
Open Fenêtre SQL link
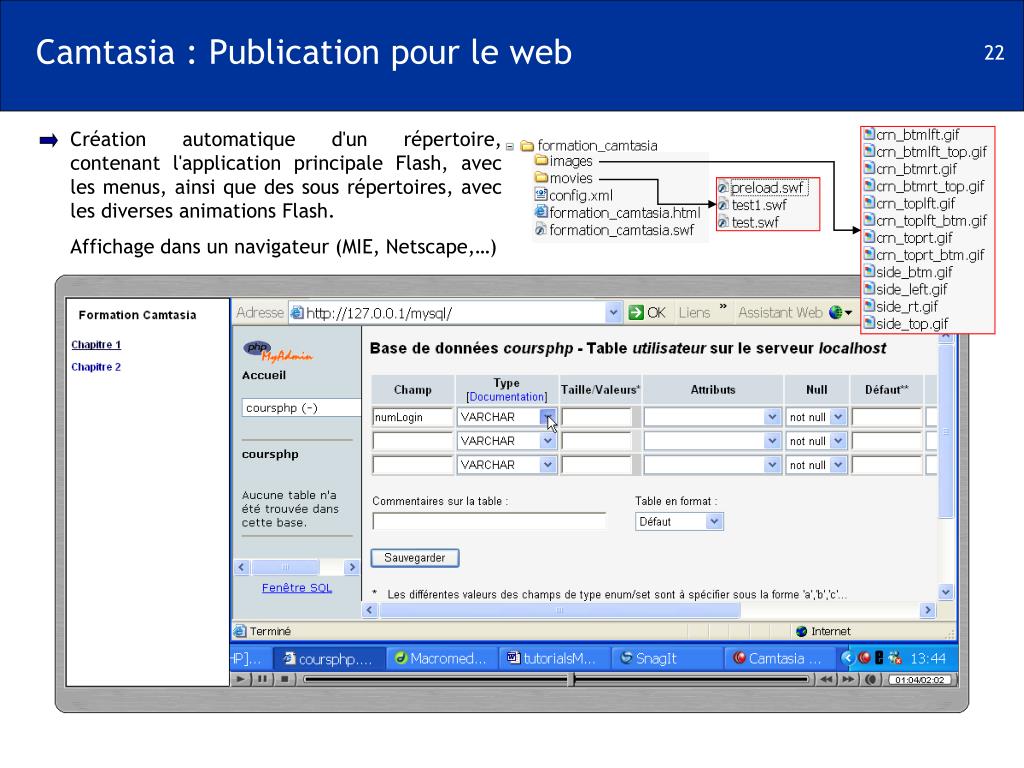[x=296, y=587]
